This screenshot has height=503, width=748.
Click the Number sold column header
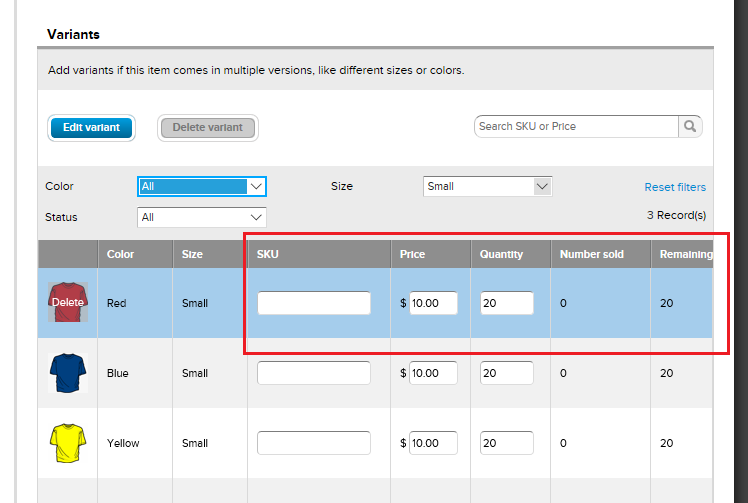click(591, 254)
